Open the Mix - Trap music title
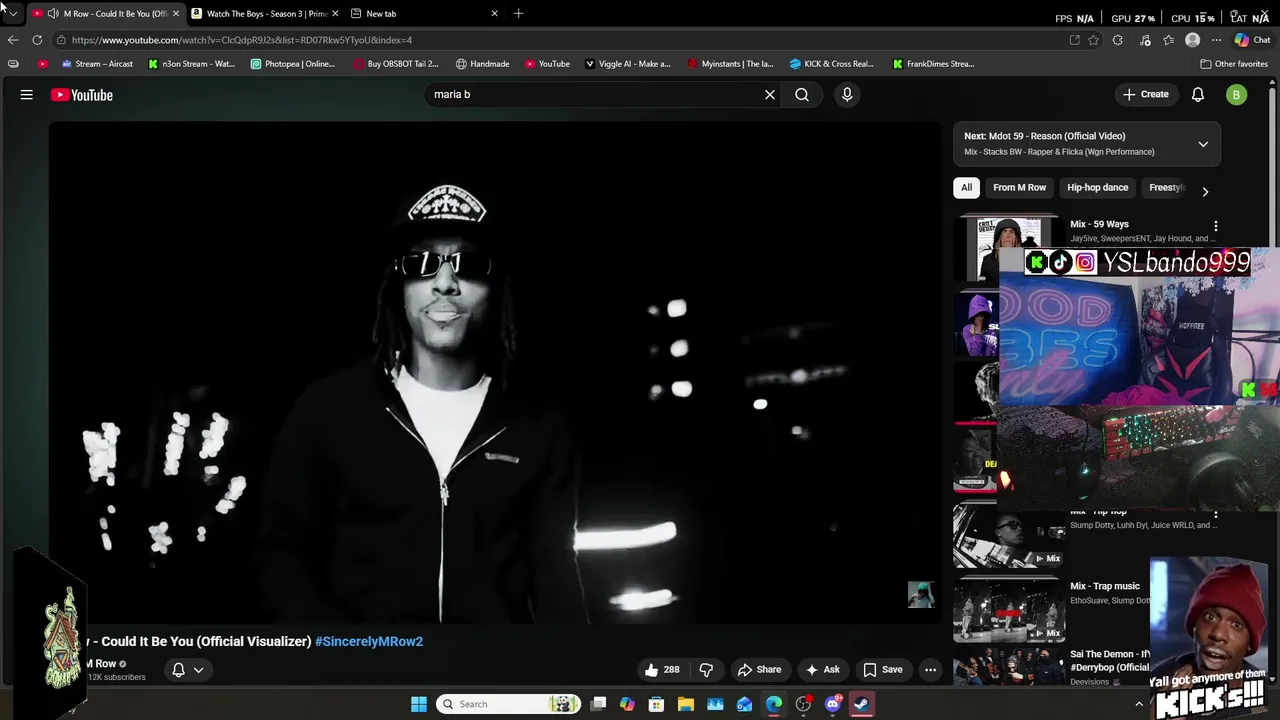The image size is (1280, 720). [x=1105, y=586]
